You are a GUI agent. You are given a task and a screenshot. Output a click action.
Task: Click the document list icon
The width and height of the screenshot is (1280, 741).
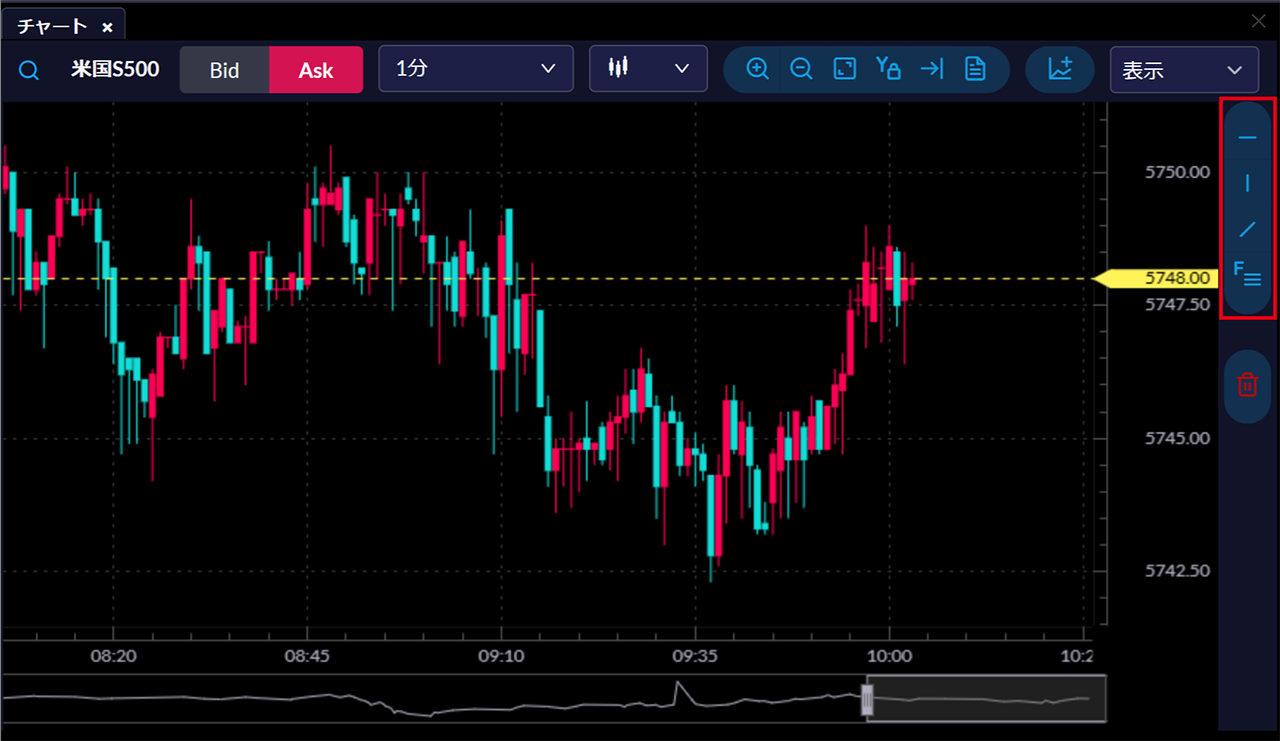975,69
